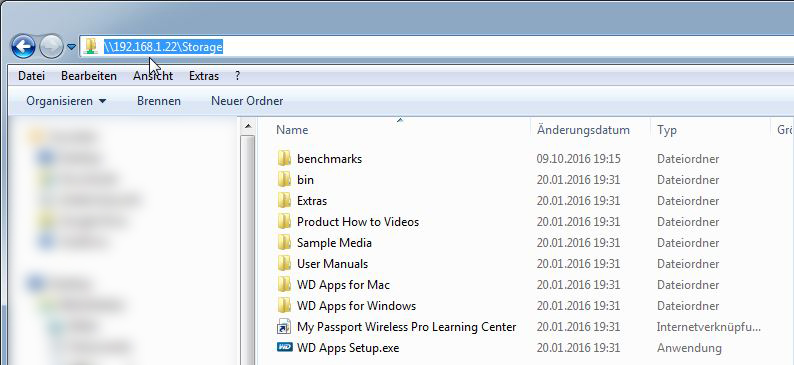Open the Extras menu
Image resolution: width=794 pixels, height=365 pixels.
tap(204, 76)
